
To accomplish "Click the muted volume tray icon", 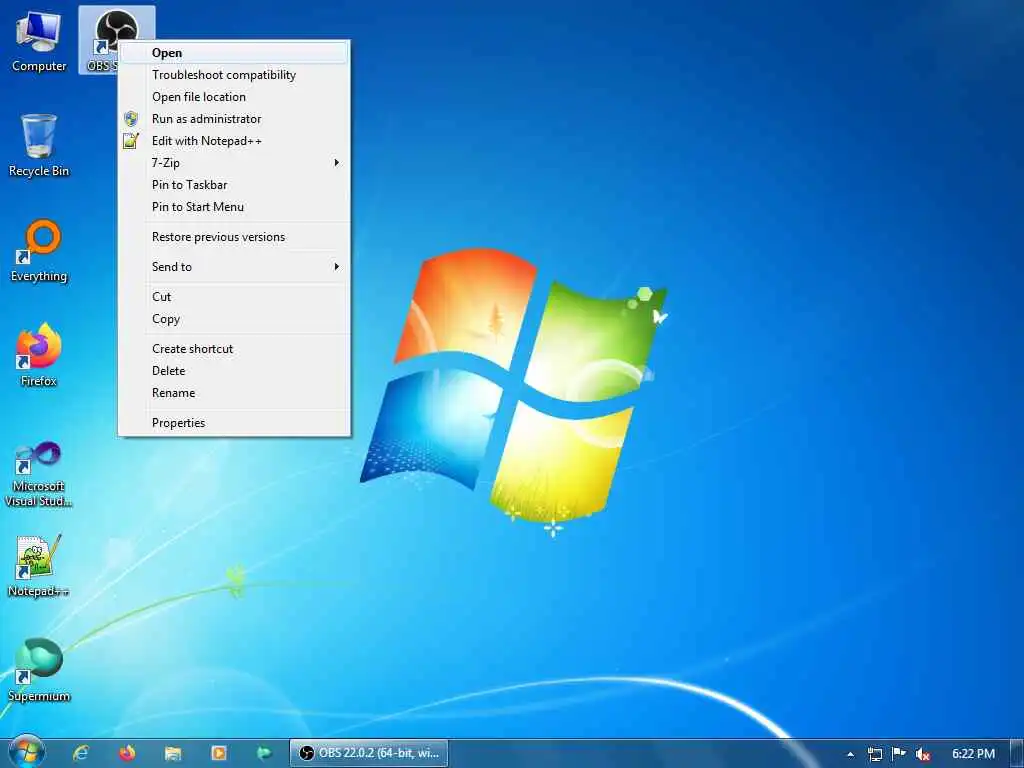I will point(923,754).
